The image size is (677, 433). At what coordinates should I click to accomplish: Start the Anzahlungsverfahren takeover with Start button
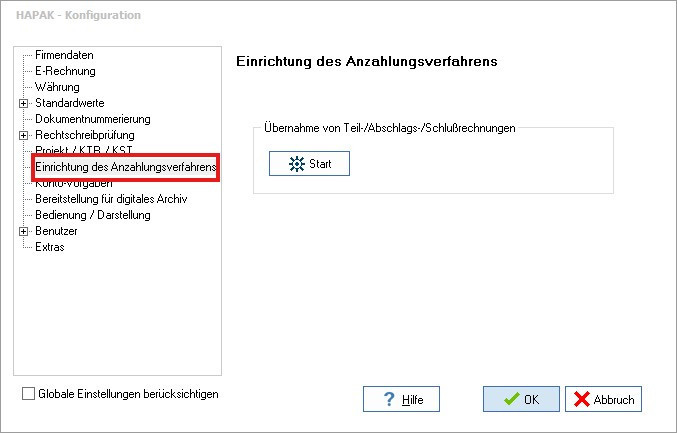[x=309, y=164]
